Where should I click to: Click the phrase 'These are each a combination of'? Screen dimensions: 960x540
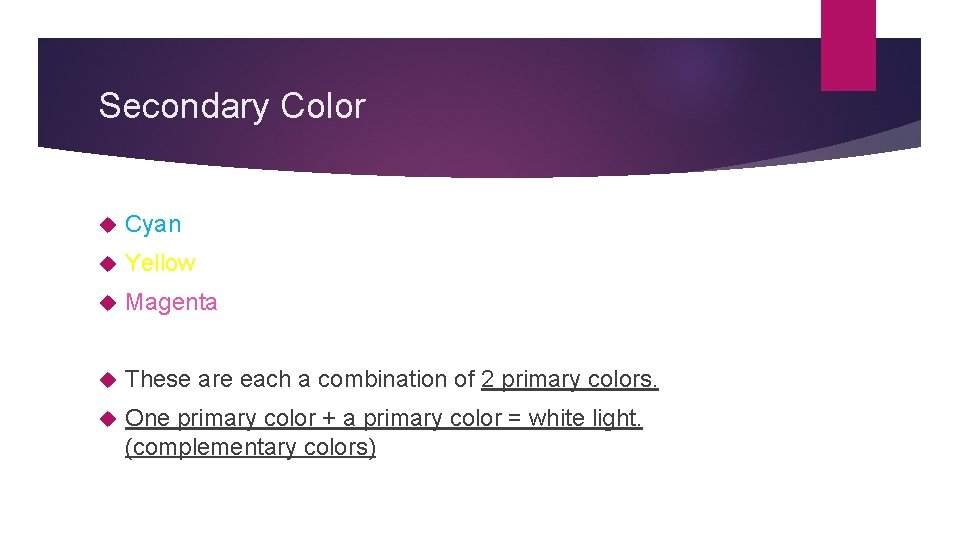click(300, 380)
